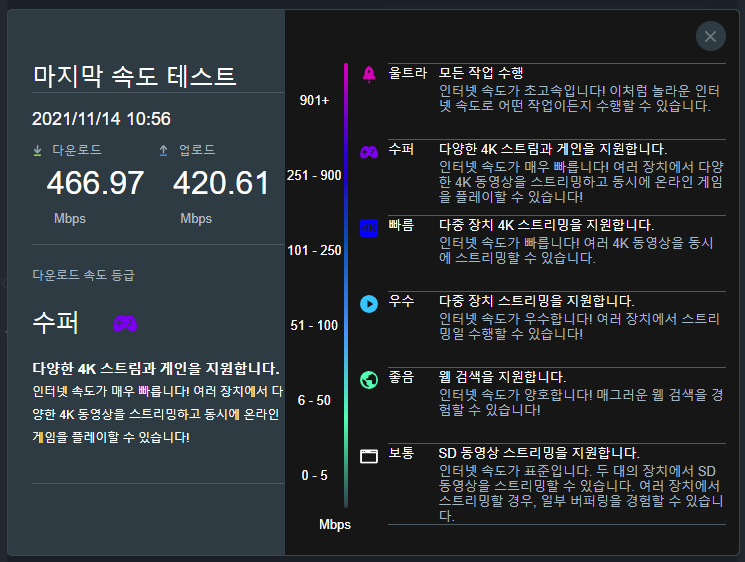This screenshot has height=562, width=745.
Task: Click the 웹 검색을 지원합니다 title
Action: (x=502, y=377)
